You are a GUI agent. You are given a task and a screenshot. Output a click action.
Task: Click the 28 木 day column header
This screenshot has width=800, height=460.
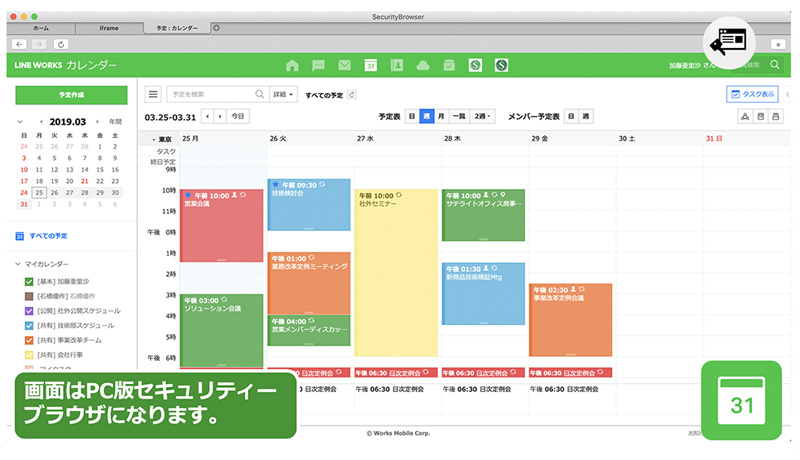[453, 139]
